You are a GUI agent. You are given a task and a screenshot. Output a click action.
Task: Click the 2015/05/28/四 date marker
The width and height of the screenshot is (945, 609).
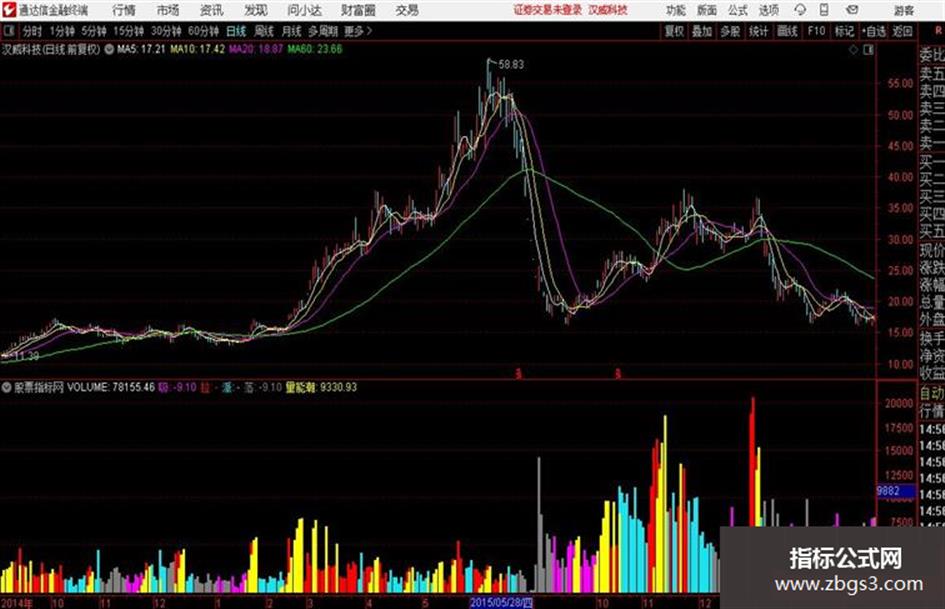501,602
